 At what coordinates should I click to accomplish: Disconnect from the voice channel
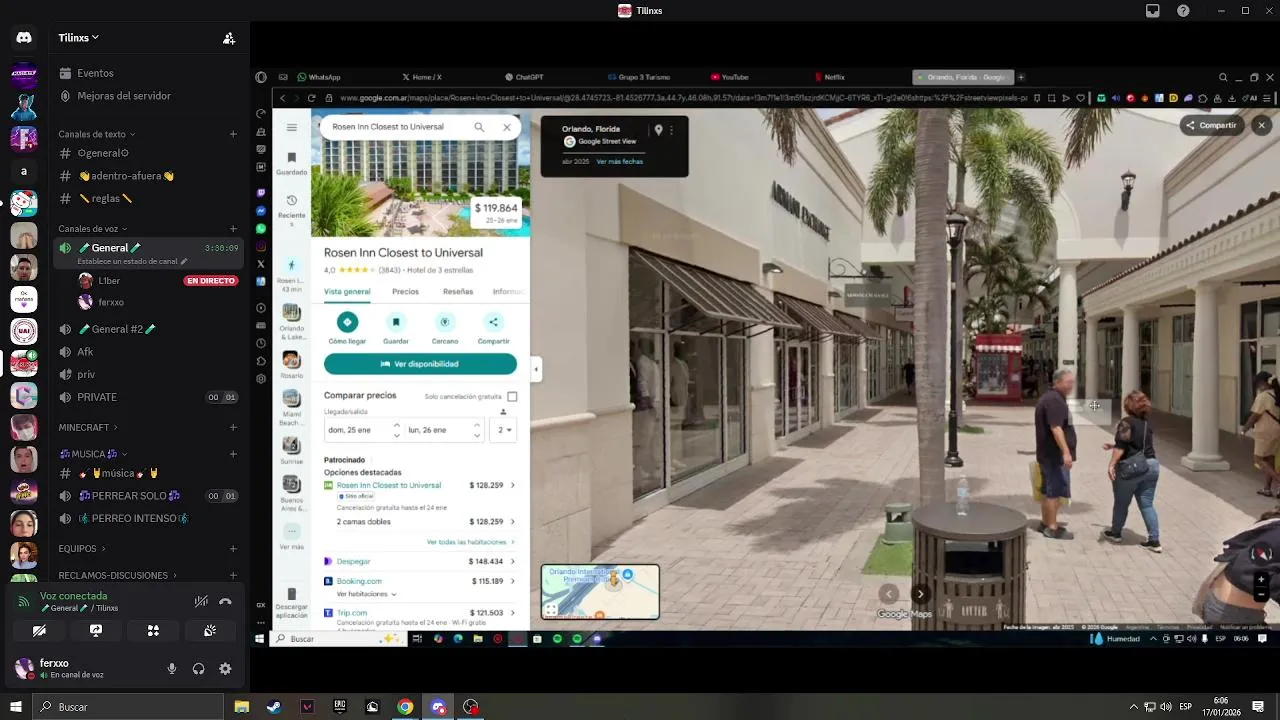tap(225, 601)
